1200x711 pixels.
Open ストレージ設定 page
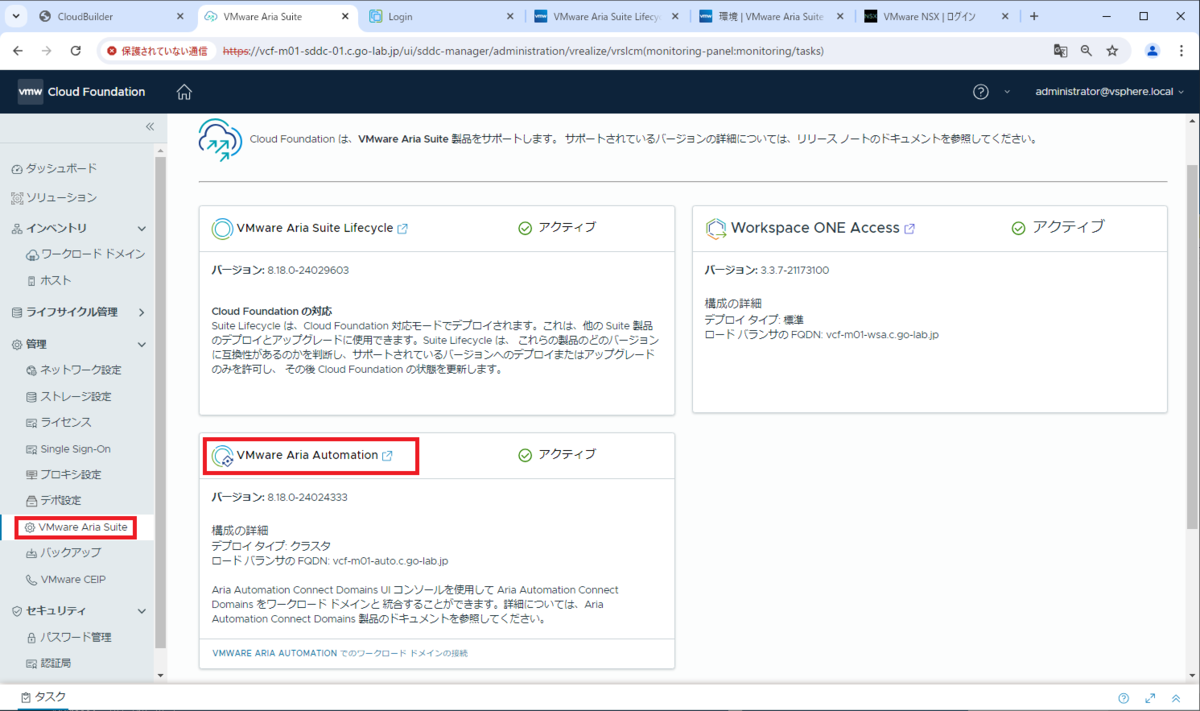click(x=69, y=397)
